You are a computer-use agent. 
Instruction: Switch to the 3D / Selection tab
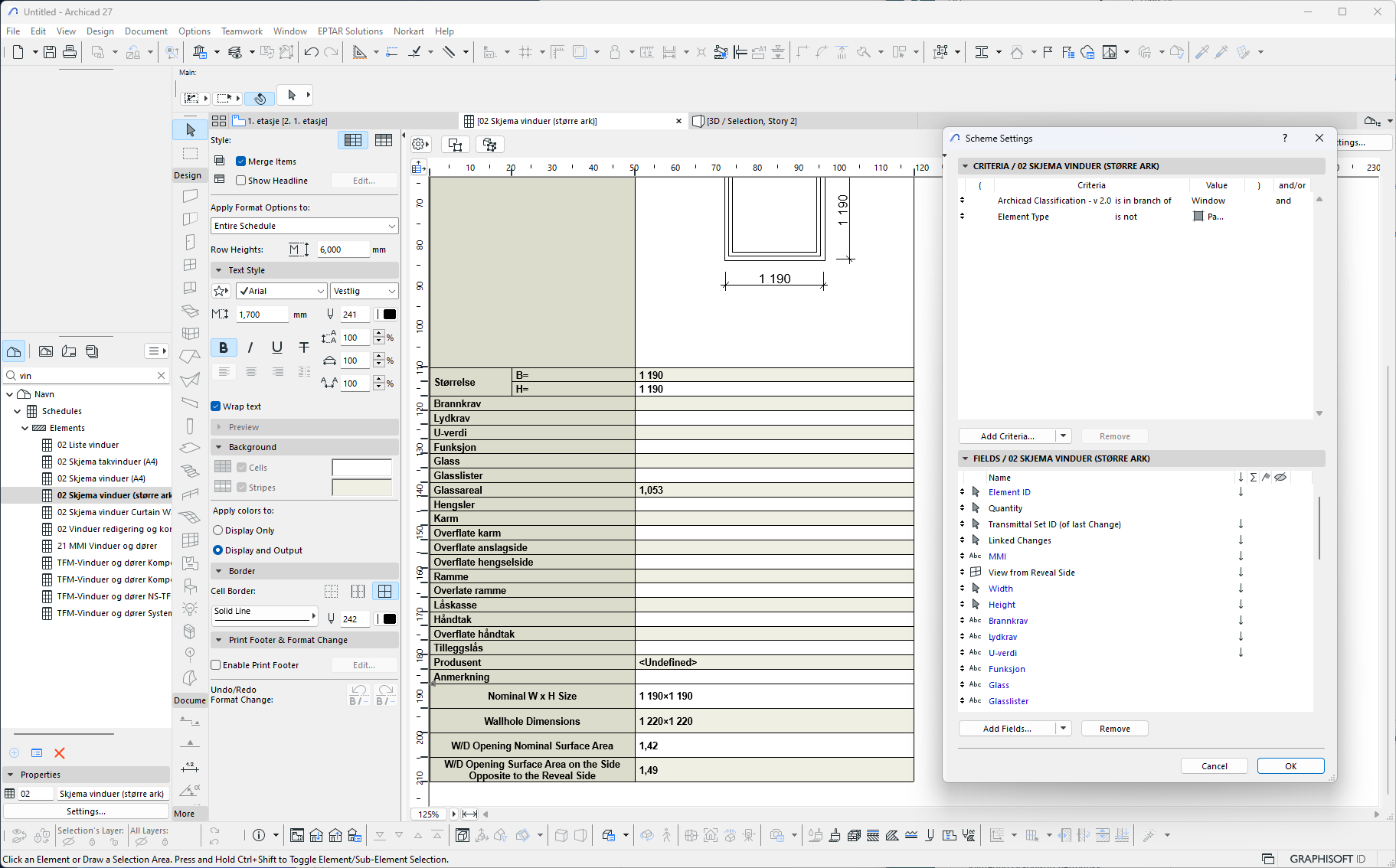pyautogui.click(x=750, y=121)
